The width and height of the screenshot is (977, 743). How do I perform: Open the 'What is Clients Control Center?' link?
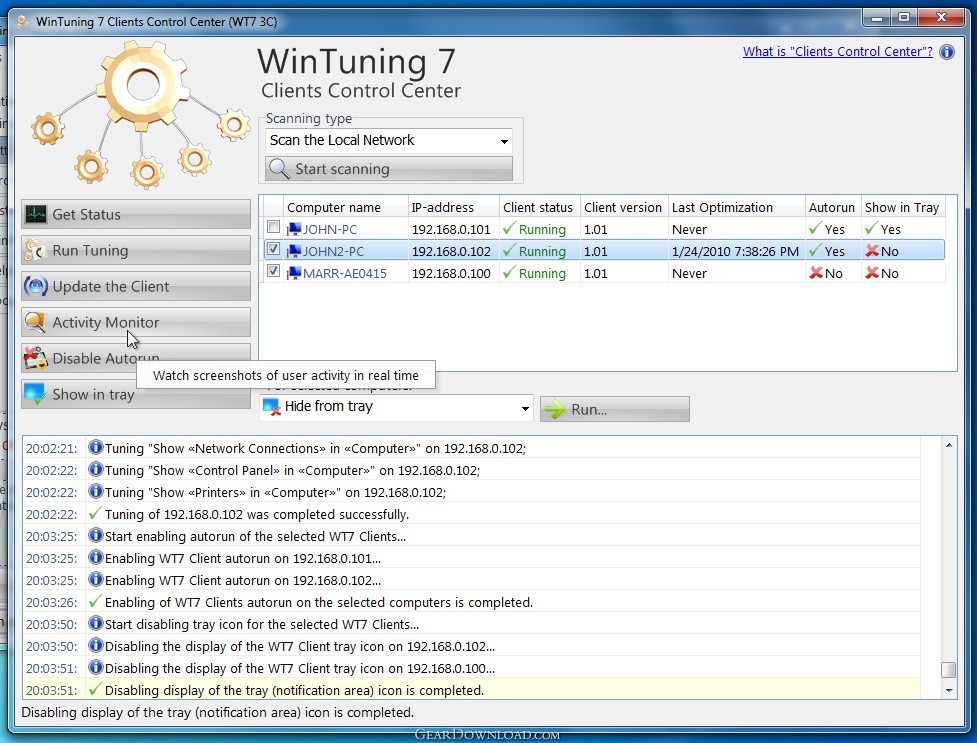(x=837, y=52)
